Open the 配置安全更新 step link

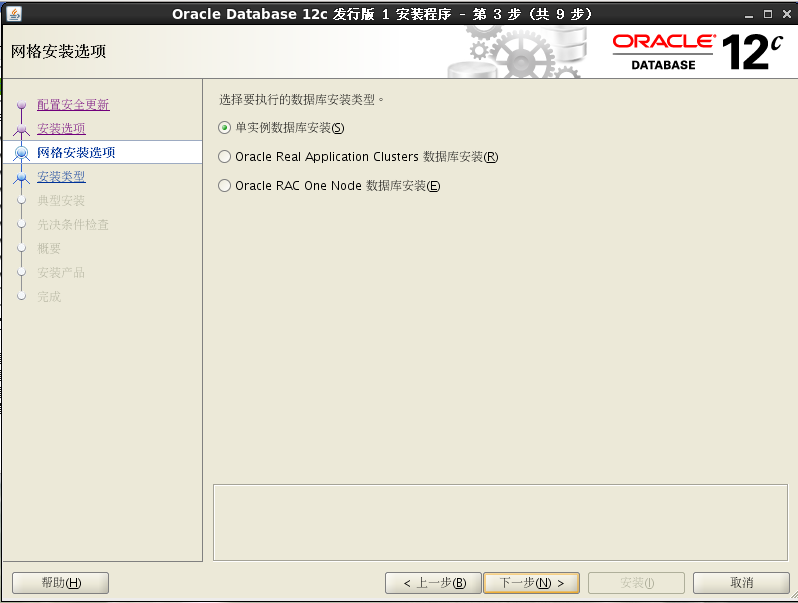click(73, 104)
